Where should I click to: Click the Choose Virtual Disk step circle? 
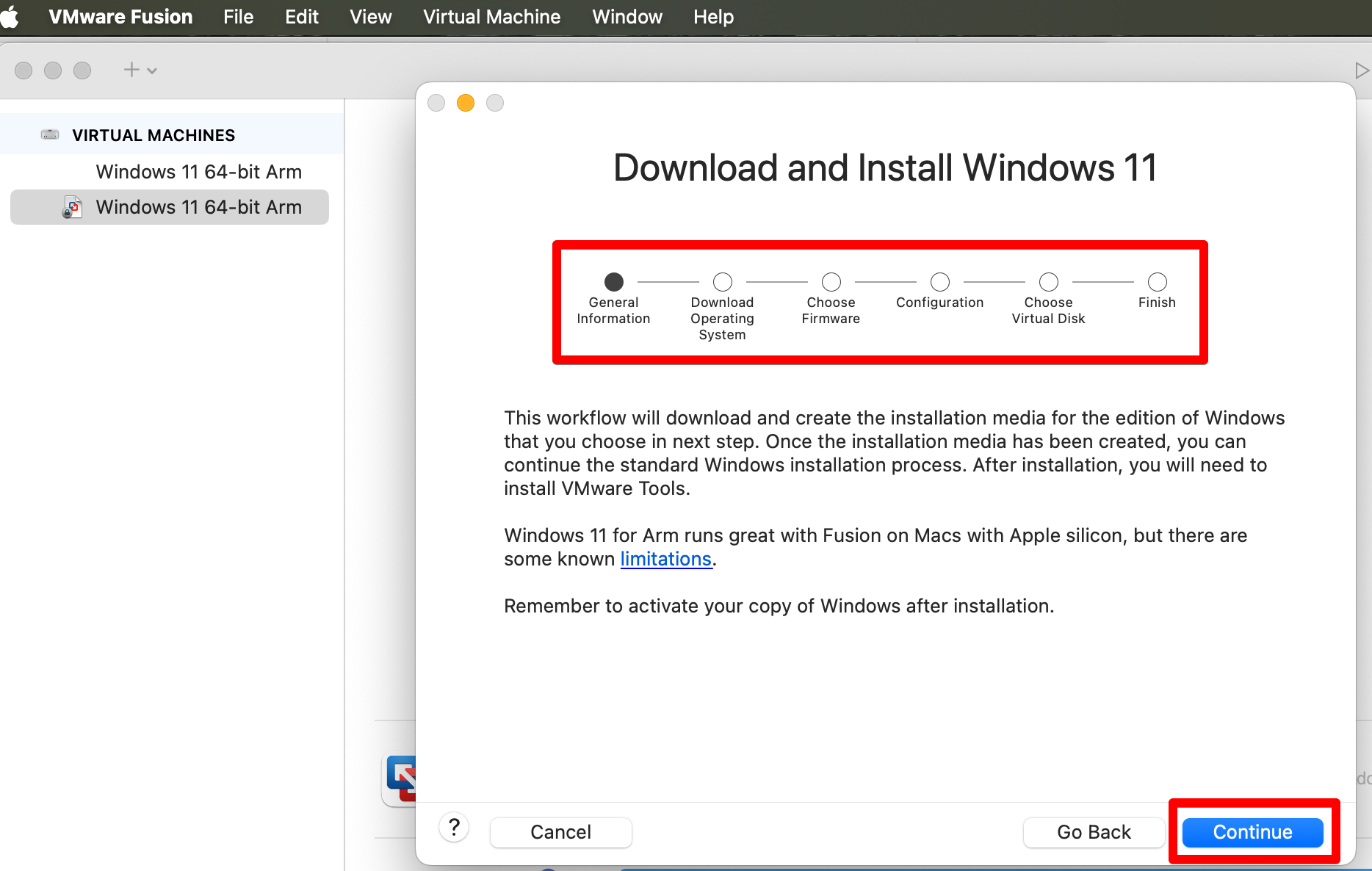pos(1049,282)
